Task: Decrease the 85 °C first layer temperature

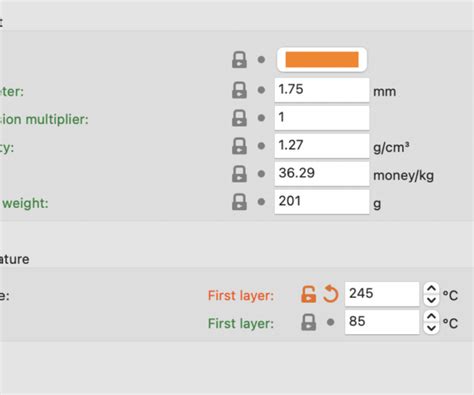Action: (x=431, y=328)
